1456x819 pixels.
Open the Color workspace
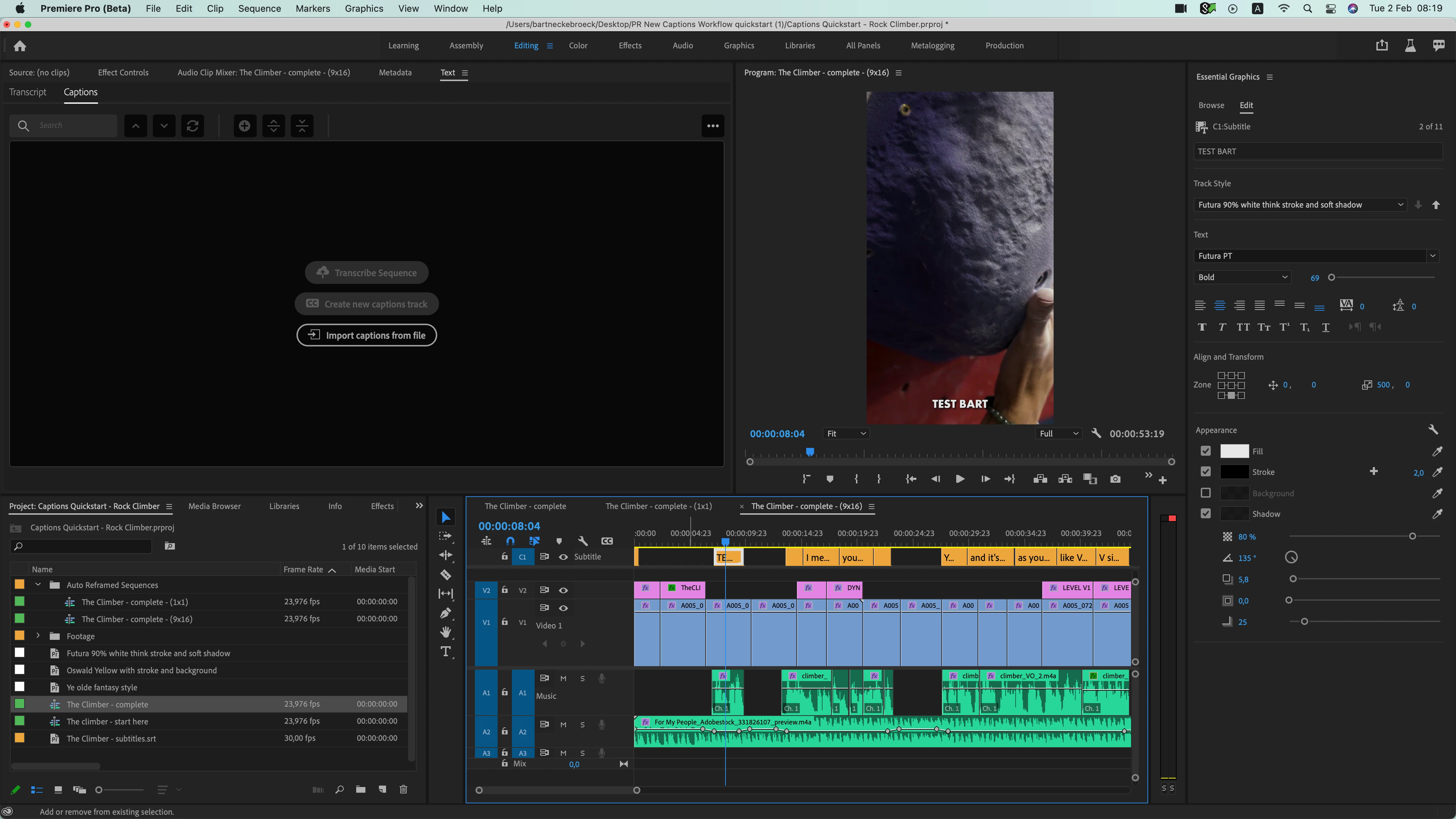point(578,45)
